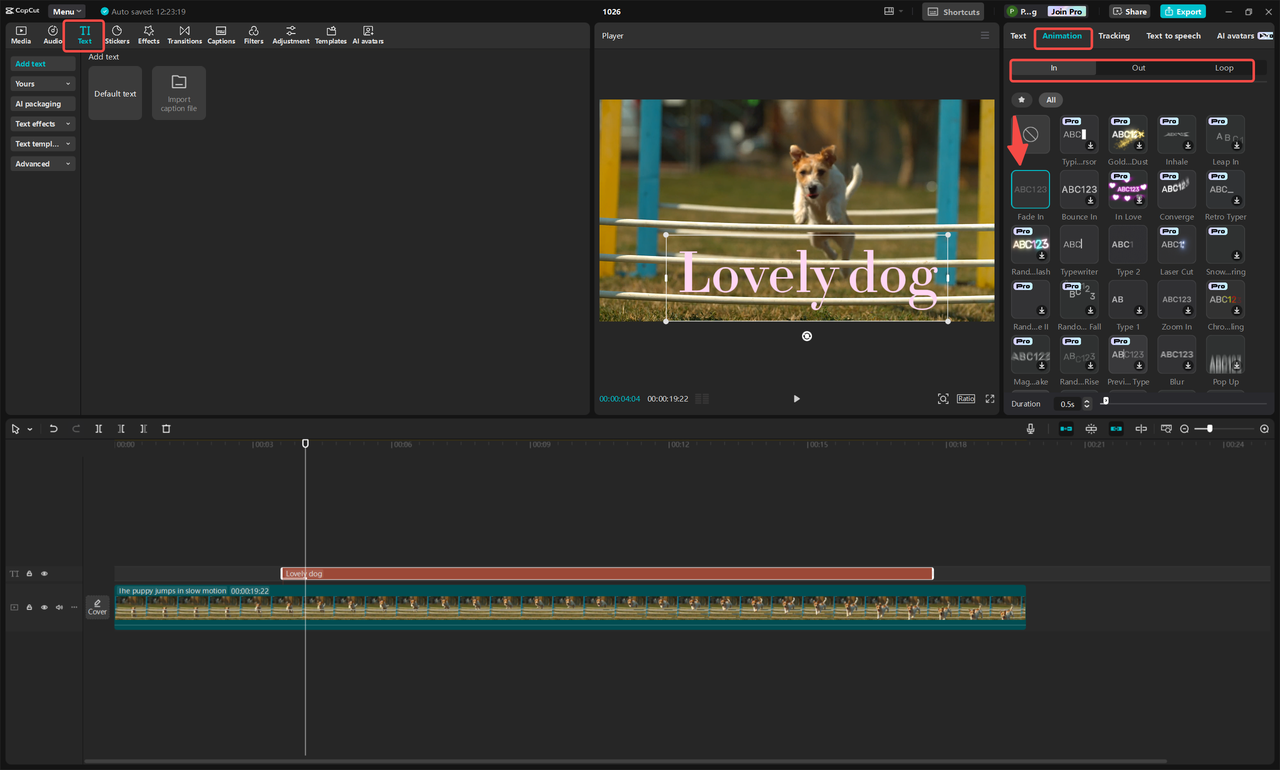This screenshot has height=770, width=1280.
Task: Zoom in on the timeline
Action: (x=1264, y=429)
